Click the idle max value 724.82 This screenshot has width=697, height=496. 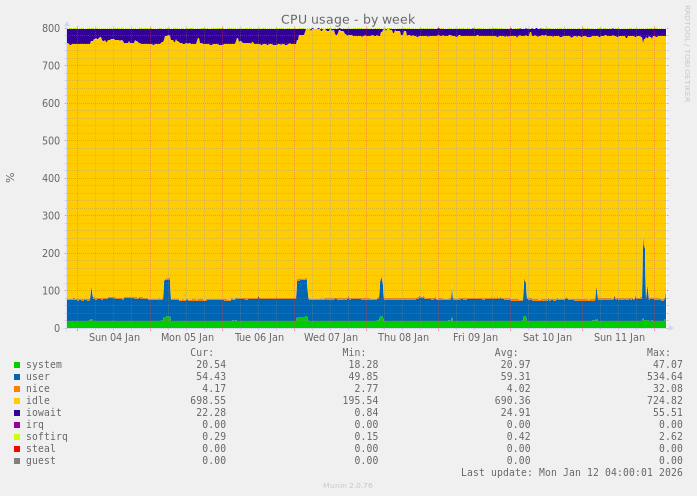point(665,401)
